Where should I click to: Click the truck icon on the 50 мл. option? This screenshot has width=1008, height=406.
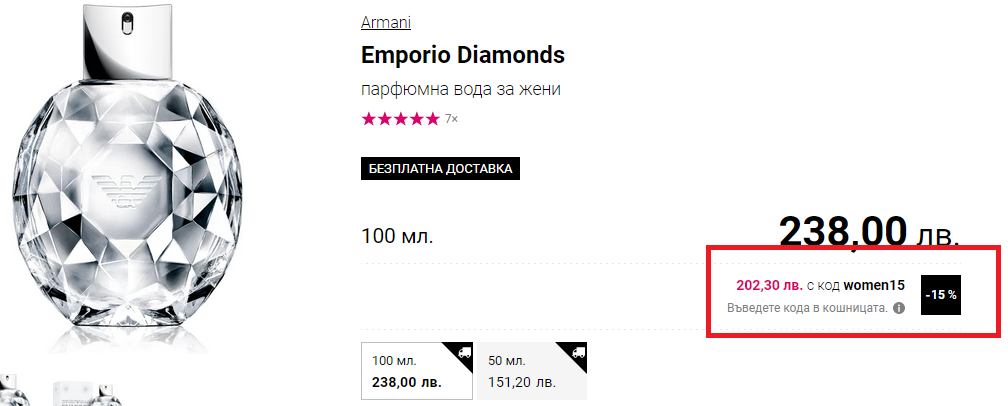point(578,352)
